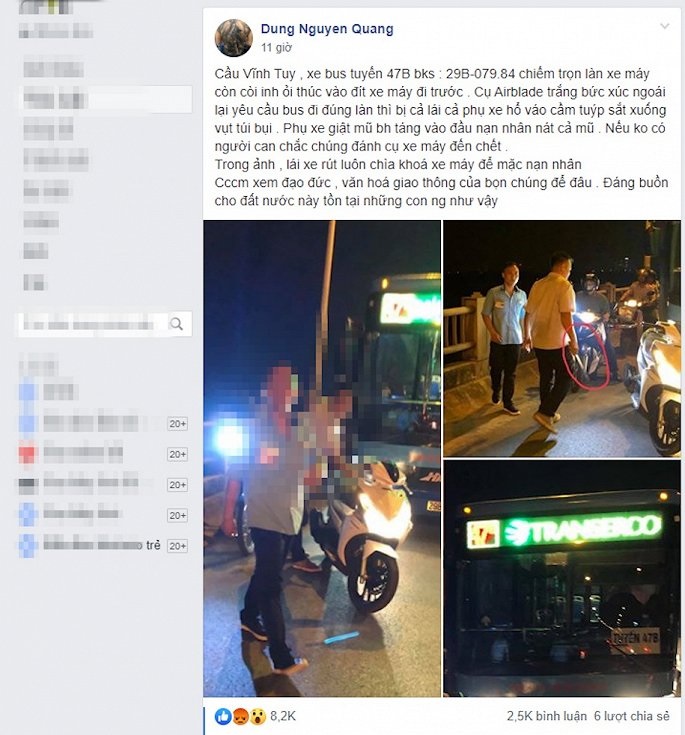Image resolution: width=685 pixels, height=735 pixels.
Task: Open the 11 giờ timestamp link
Action: [x=277, y=47]
